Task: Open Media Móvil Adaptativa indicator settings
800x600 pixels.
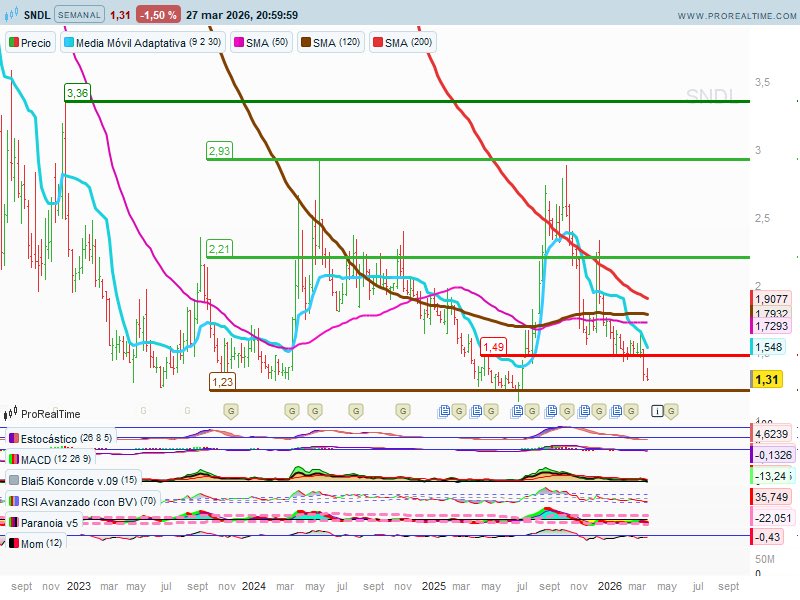Action: click(x=143, y=43)
